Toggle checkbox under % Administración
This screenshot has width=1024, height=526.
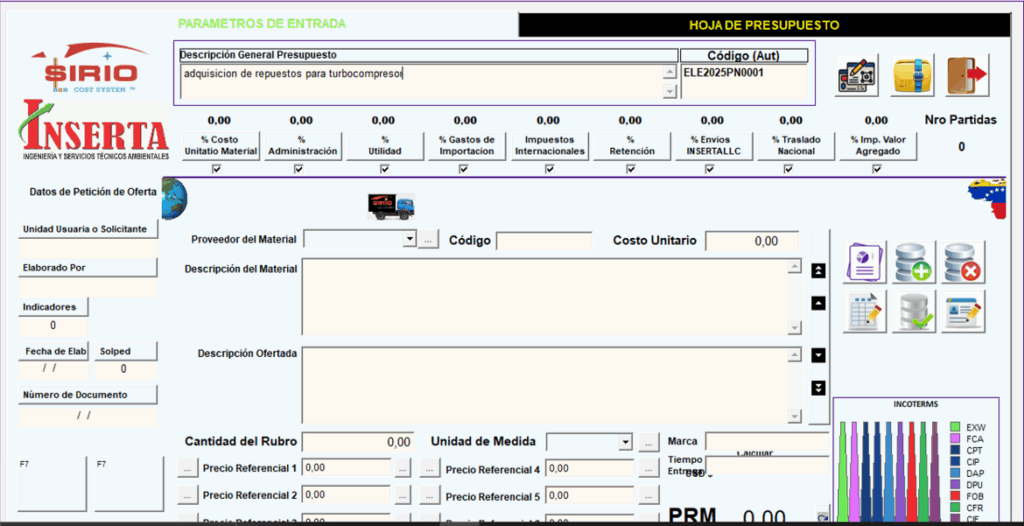pyautogui.click(x=299, y=169)
